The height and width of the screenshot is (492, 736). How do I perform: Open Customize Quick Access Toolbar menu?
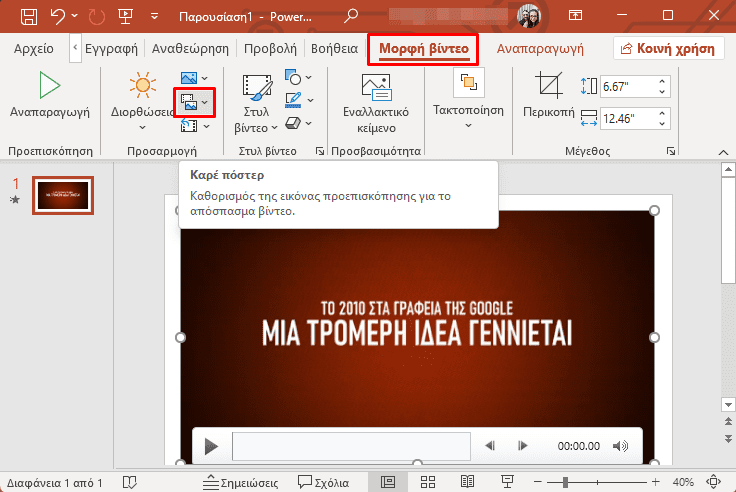(x=154, y=17)
